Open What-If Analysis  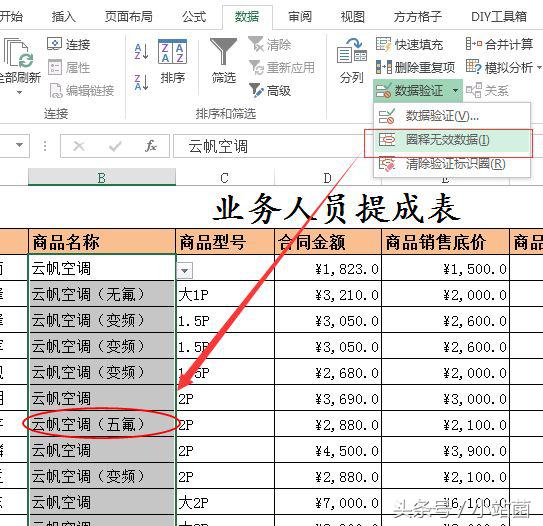[x=503, y=68]
